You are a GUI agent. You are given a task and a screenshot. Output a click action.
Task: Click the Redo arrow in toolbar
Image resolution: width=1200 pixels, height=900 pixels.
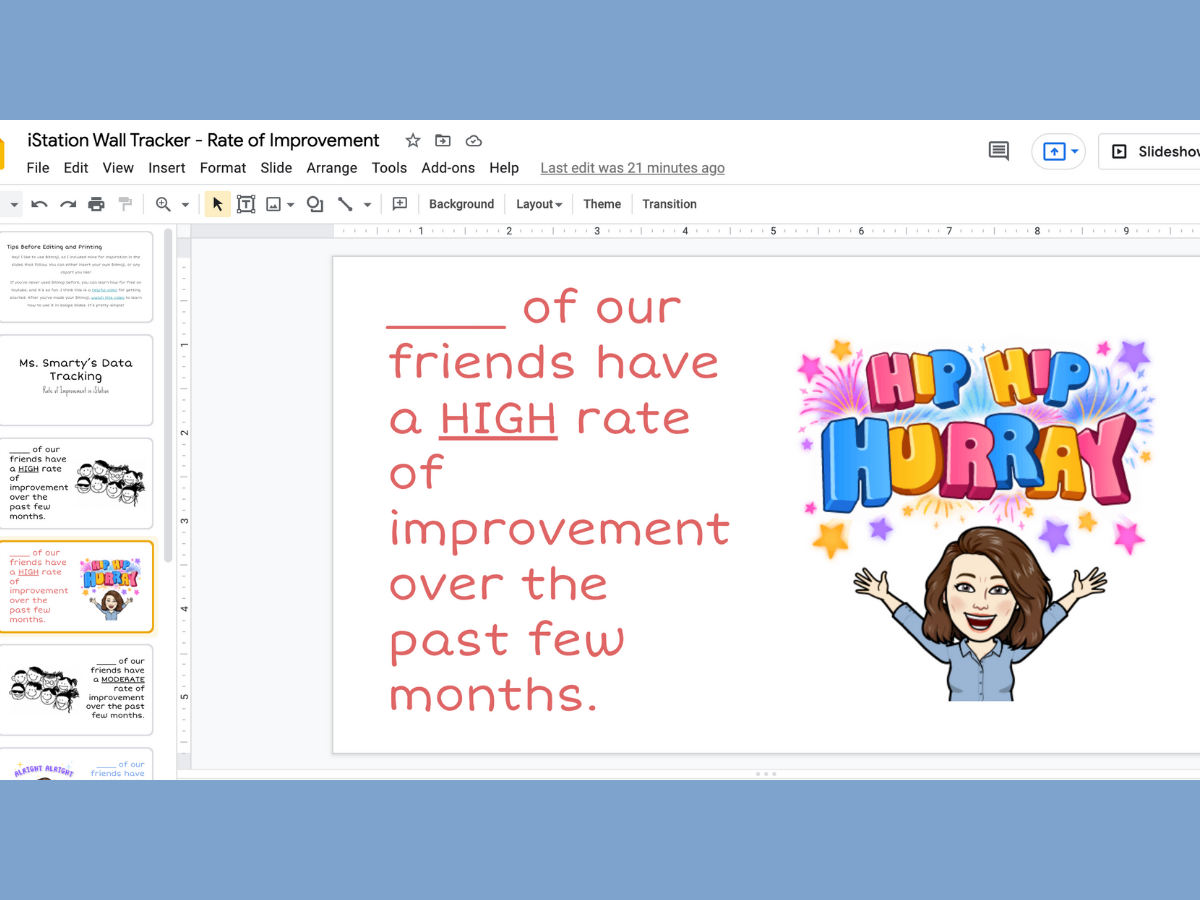[68, 204]
